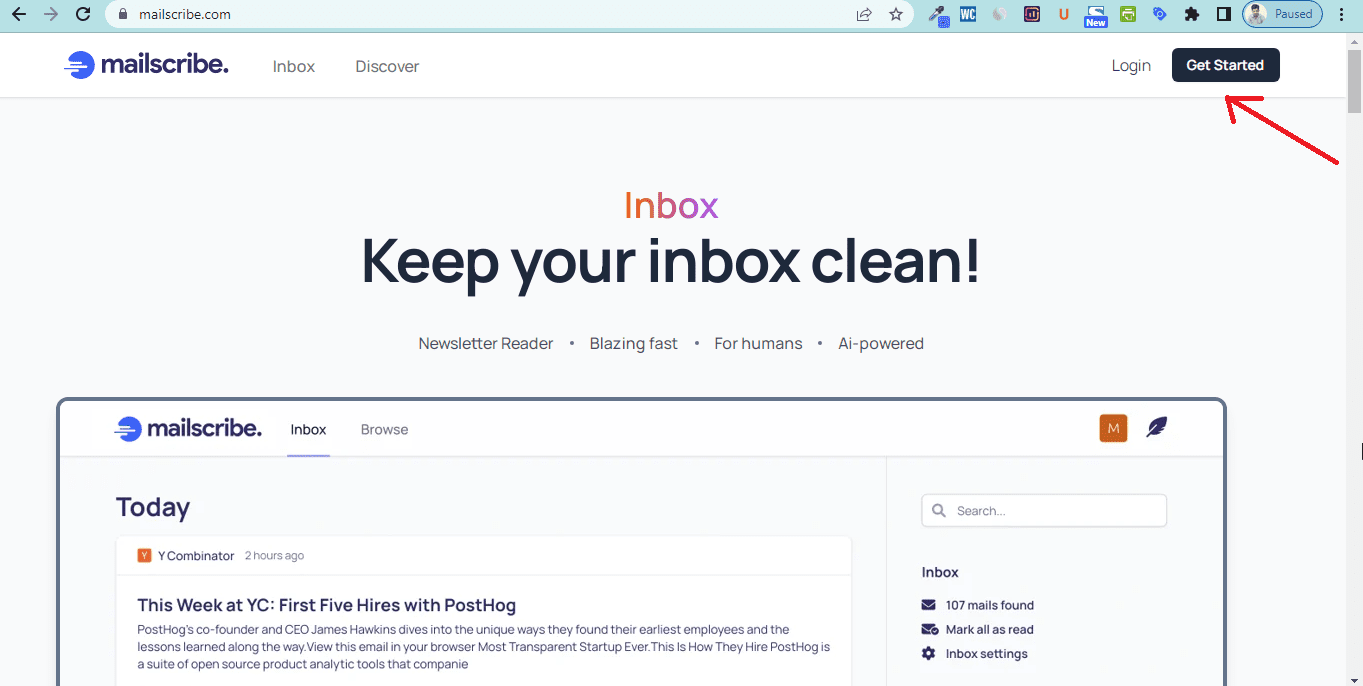Open This Week at YC email title
Screen dimensions: 1363x686
tap(326, 605)
